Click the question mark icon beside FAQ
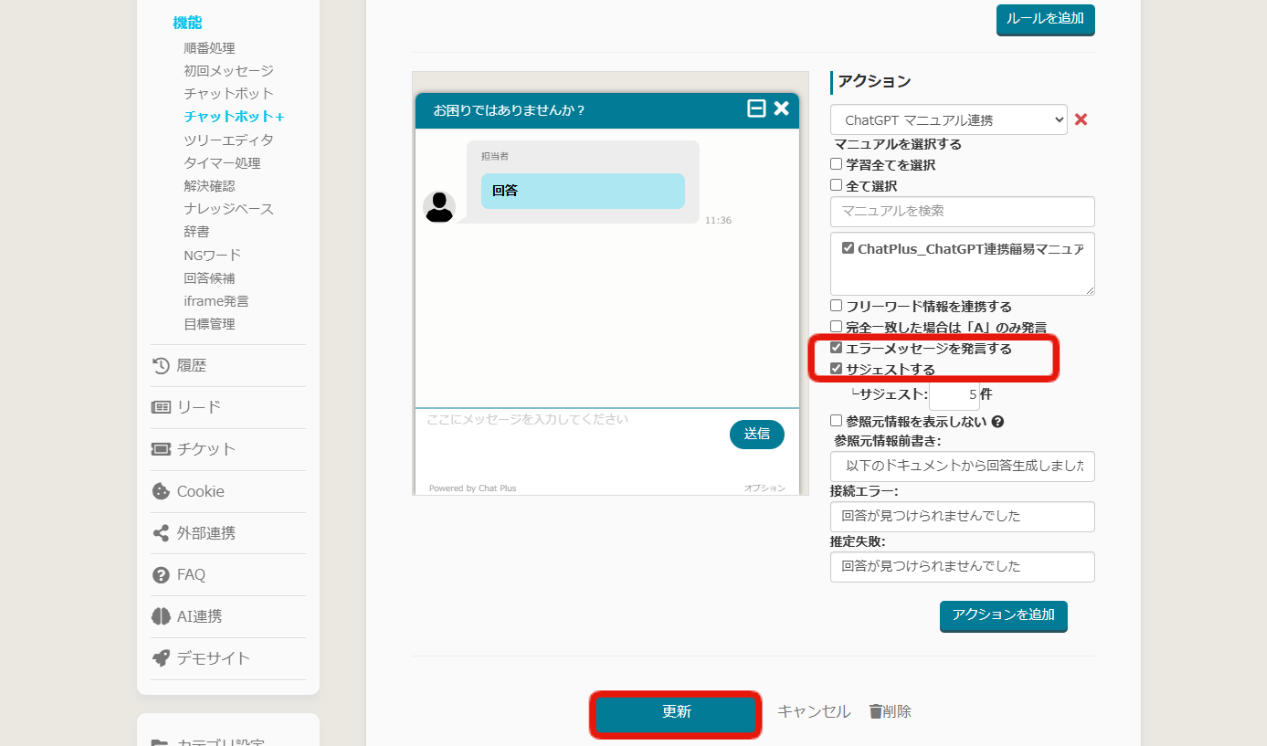 pos(161,575)
